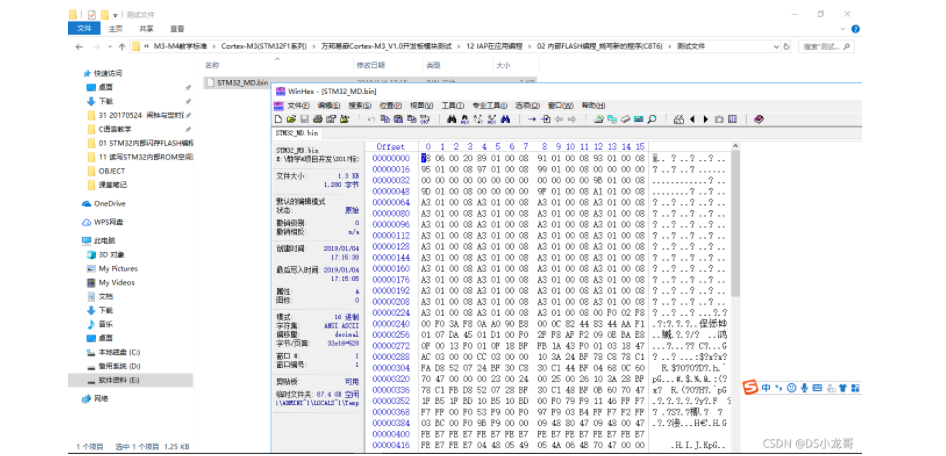This screenshot has height=456, width=946.
Task: Select 软件资料 (E:) drive in the sidebar
Action: [130, 380]
